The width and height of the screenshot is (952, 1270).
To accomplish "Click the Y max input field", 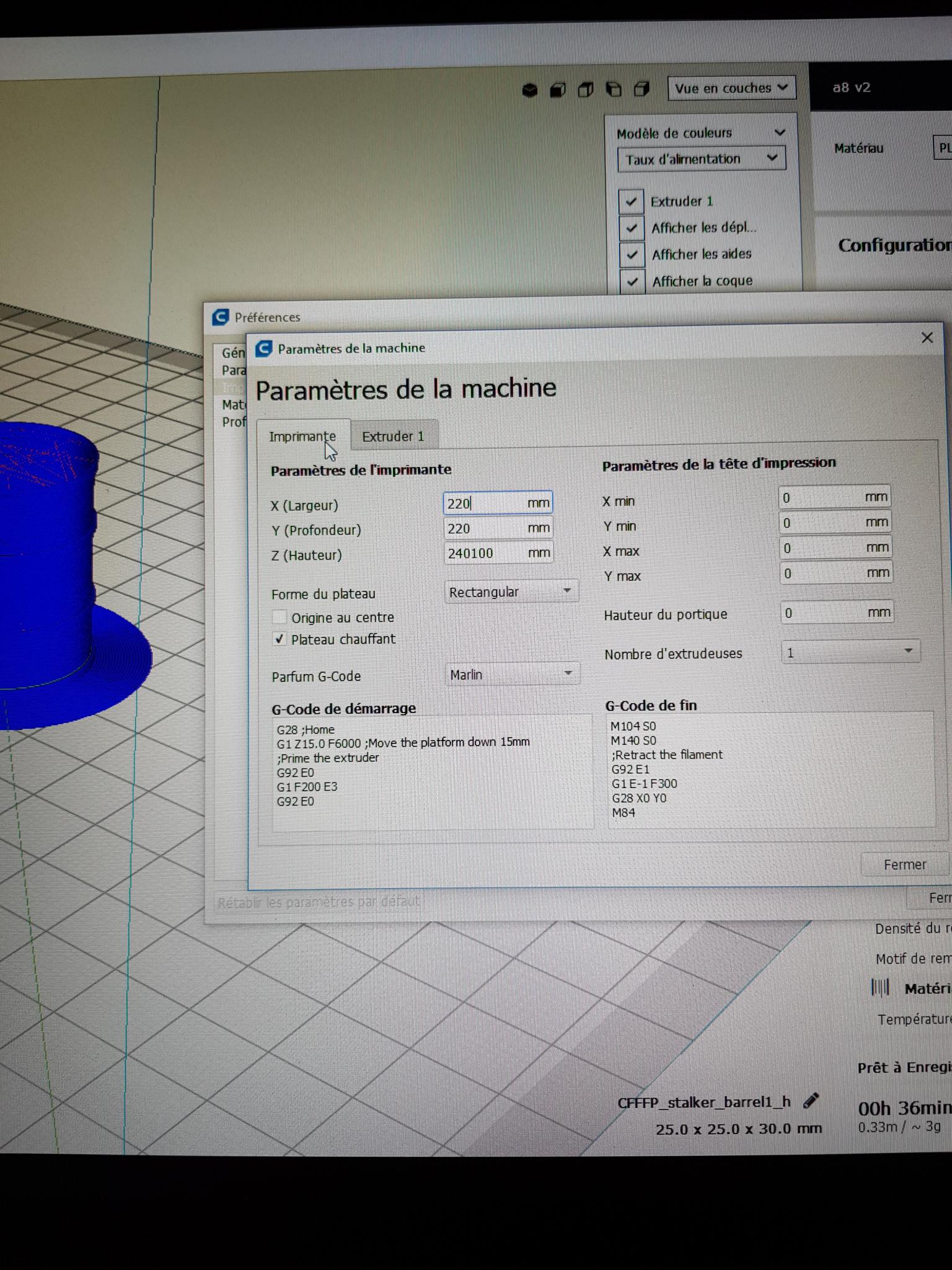I will click(836, 574).
